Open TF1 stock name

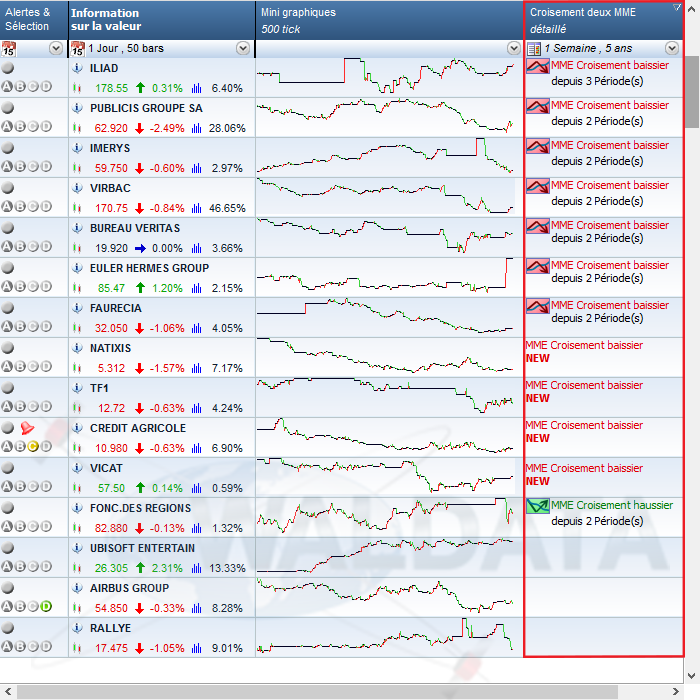point(99,388)
